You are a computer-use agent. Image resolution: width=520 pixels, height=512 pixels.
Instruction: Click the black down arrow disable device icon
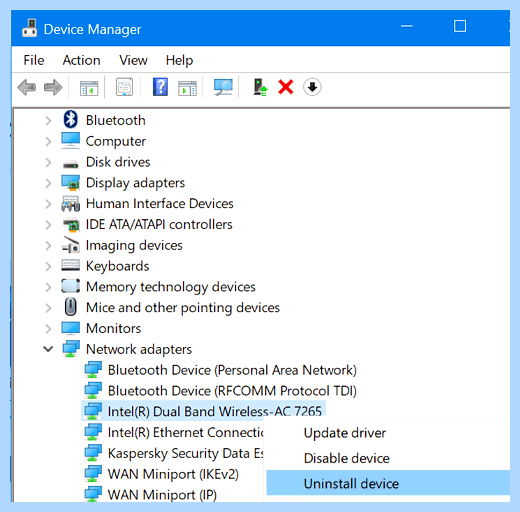312,87
